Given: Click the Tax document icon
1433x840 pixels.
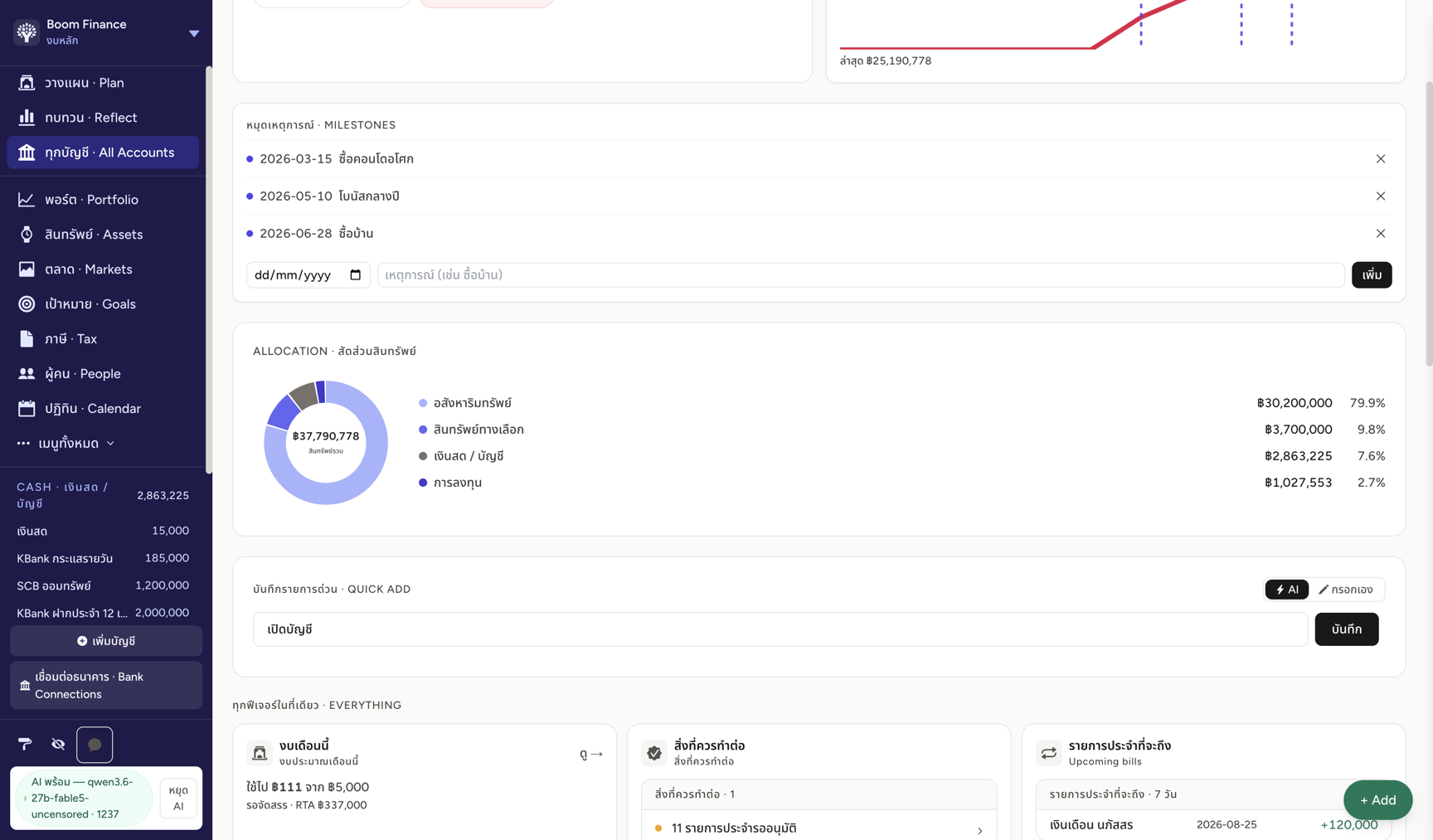Looking at the screenshot, I should (x=27, y=339).
